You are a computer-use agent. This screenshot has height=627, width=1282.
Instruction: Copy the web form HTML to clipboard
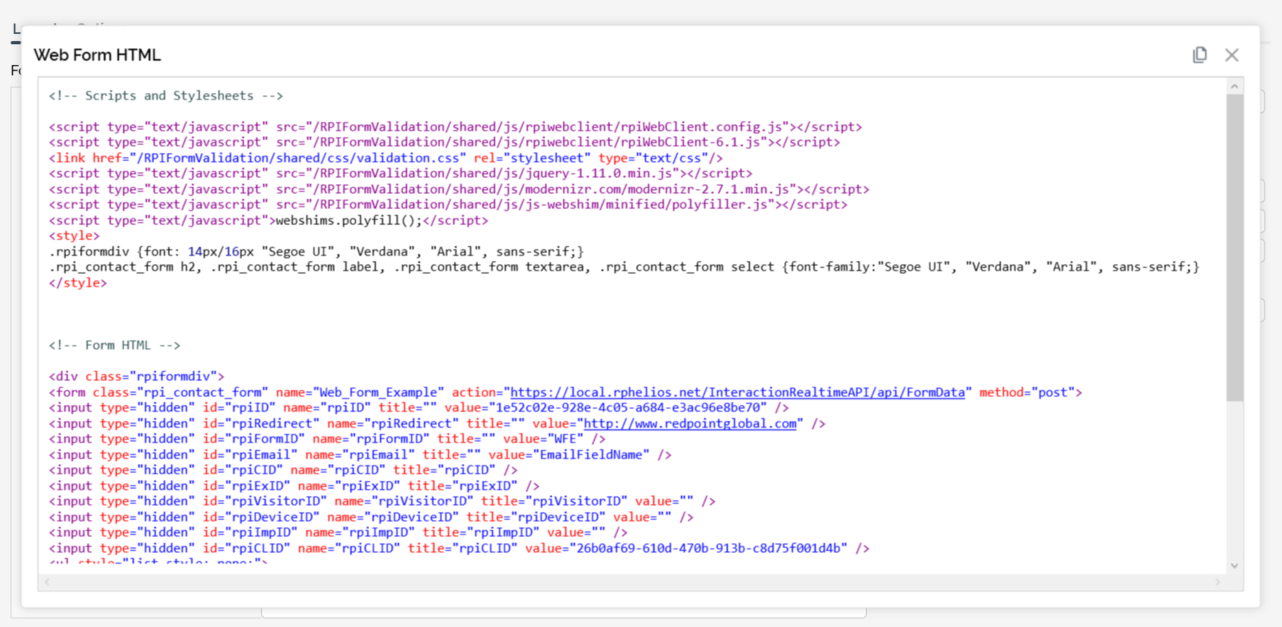1200,55
